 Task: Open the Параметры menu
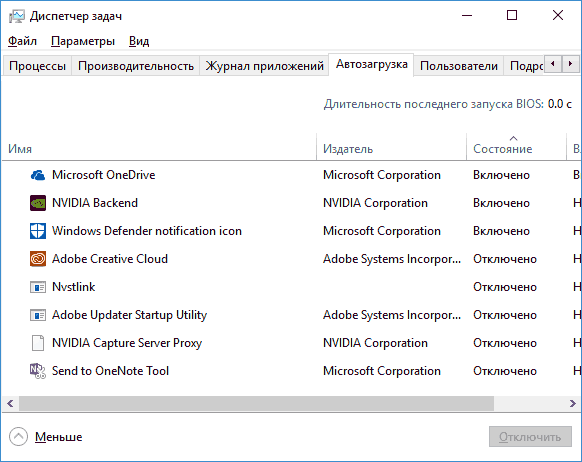pos(83,41)
